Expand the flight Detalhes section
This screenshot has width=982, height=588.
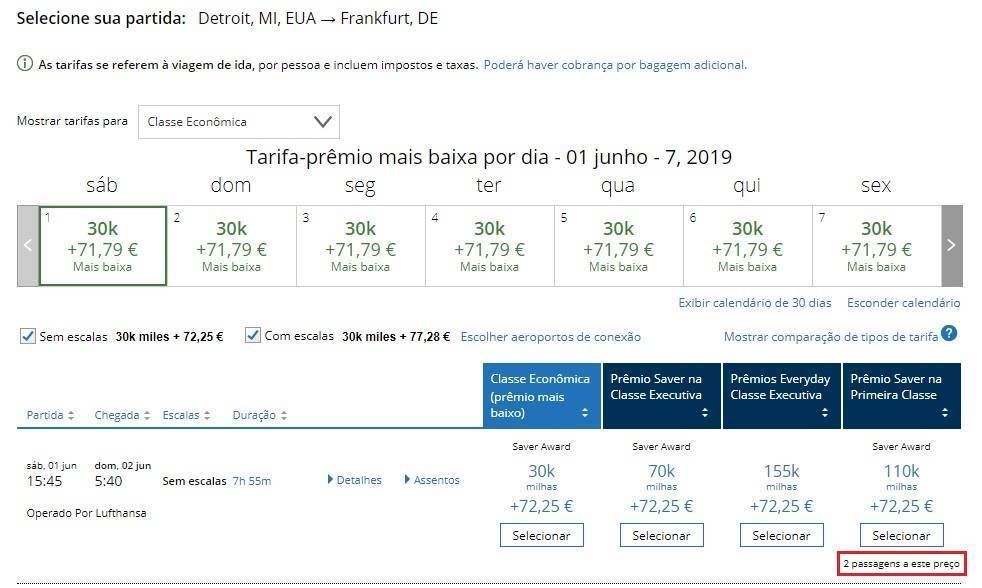[x=354, y=480]
